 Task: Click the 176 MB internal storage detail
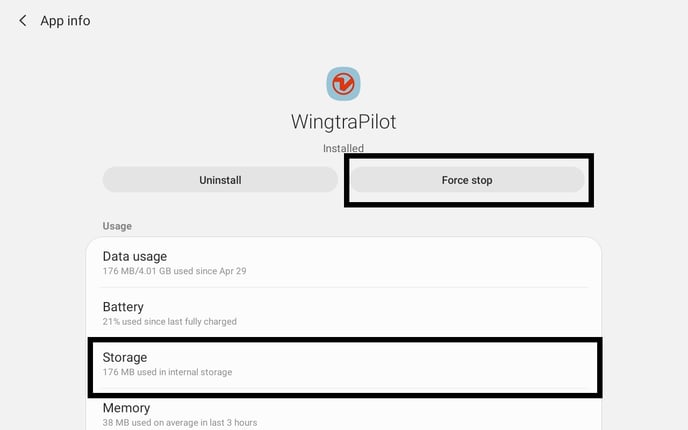pyautogui.click(x=167, y=372)
